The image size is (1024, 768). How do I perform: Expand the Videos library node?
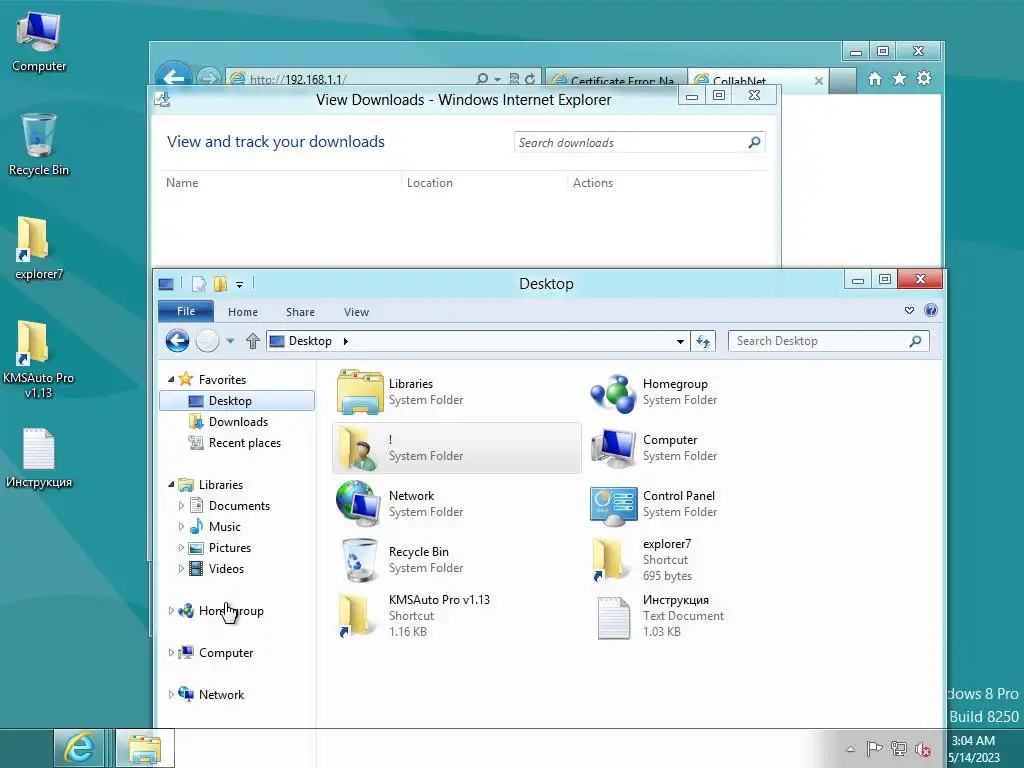(x=181, y=568)
